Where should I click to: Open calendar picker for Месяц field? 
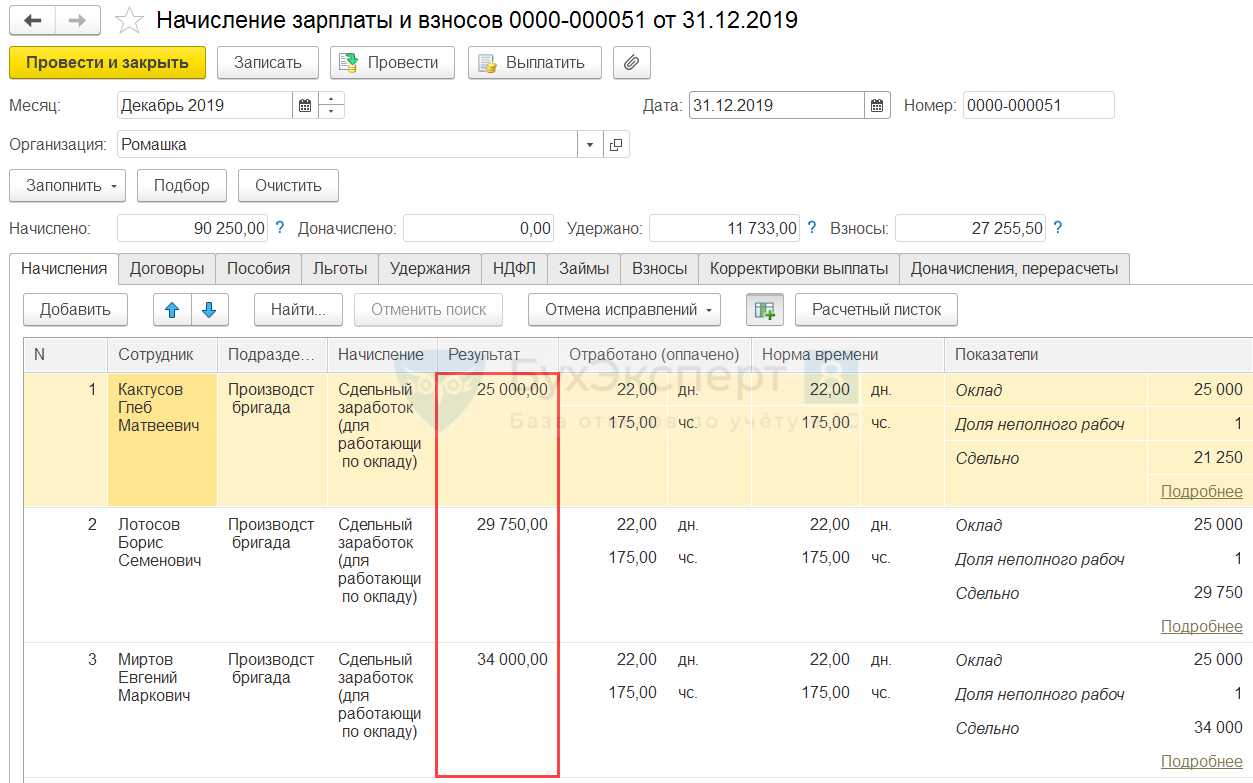tap(305, 106)
